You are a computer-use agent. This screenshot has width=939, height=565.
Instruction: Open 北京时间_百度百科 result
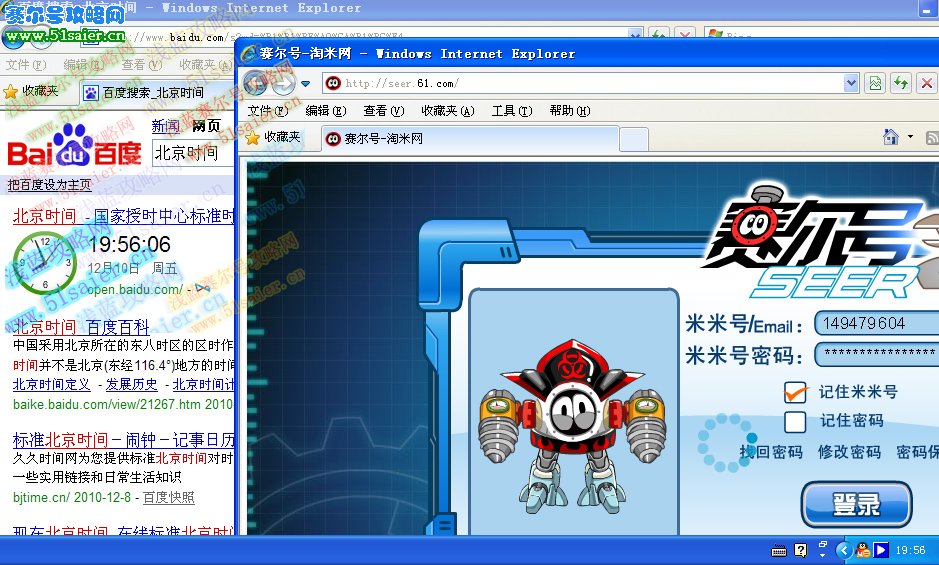(81, 327)
